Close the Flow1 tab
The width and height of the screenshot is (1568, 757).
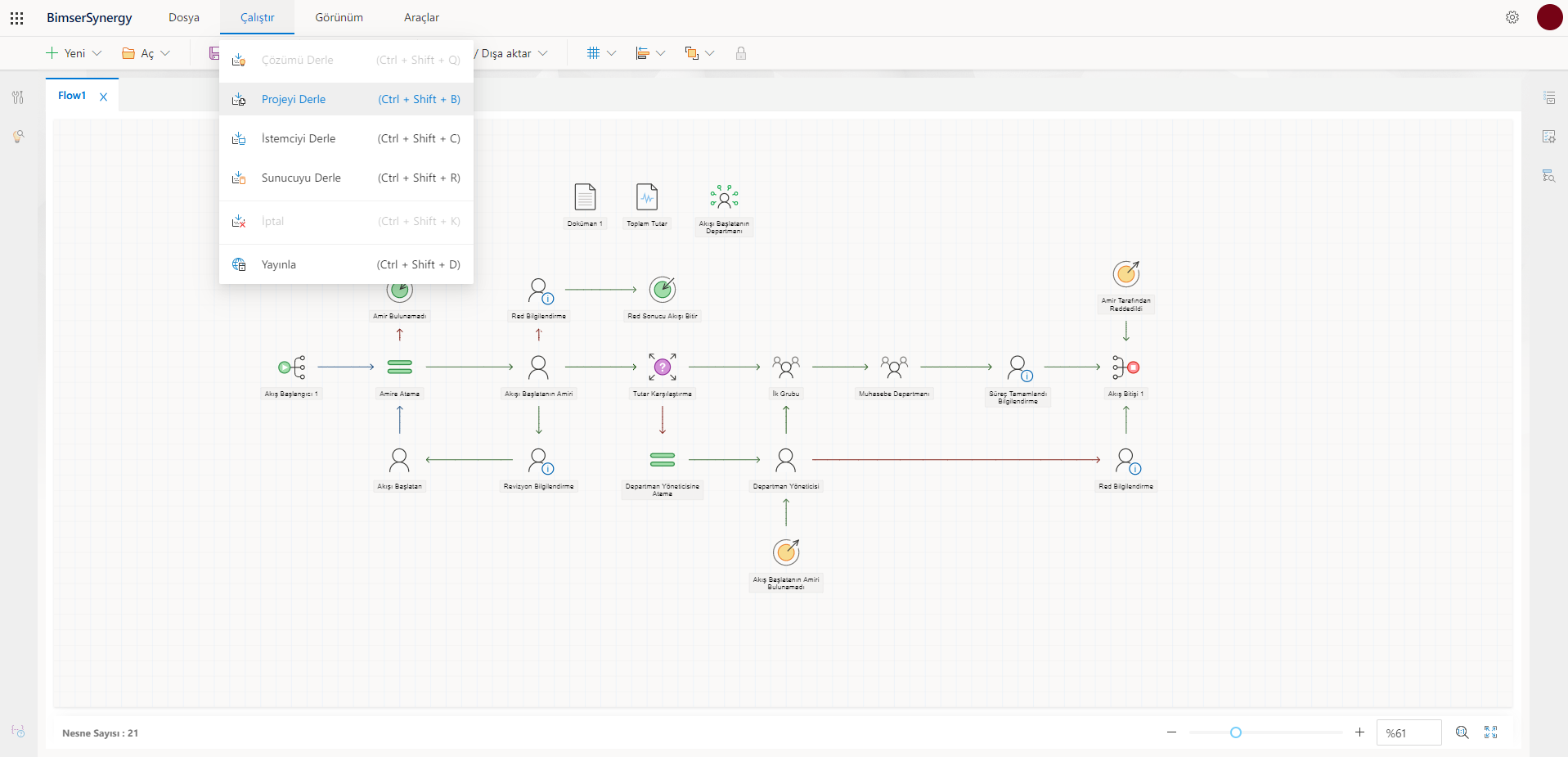104,97
